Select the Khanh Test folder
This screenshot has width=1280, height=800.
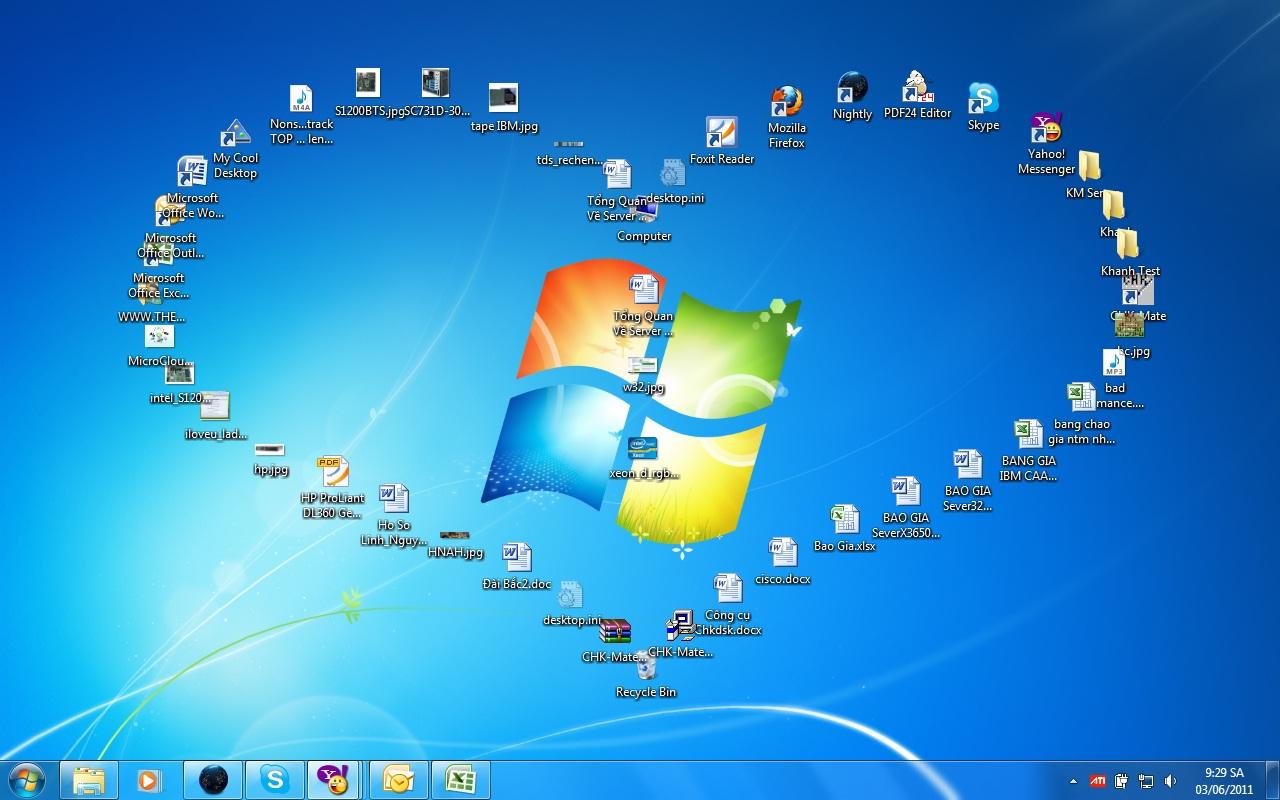(1128, 245)
